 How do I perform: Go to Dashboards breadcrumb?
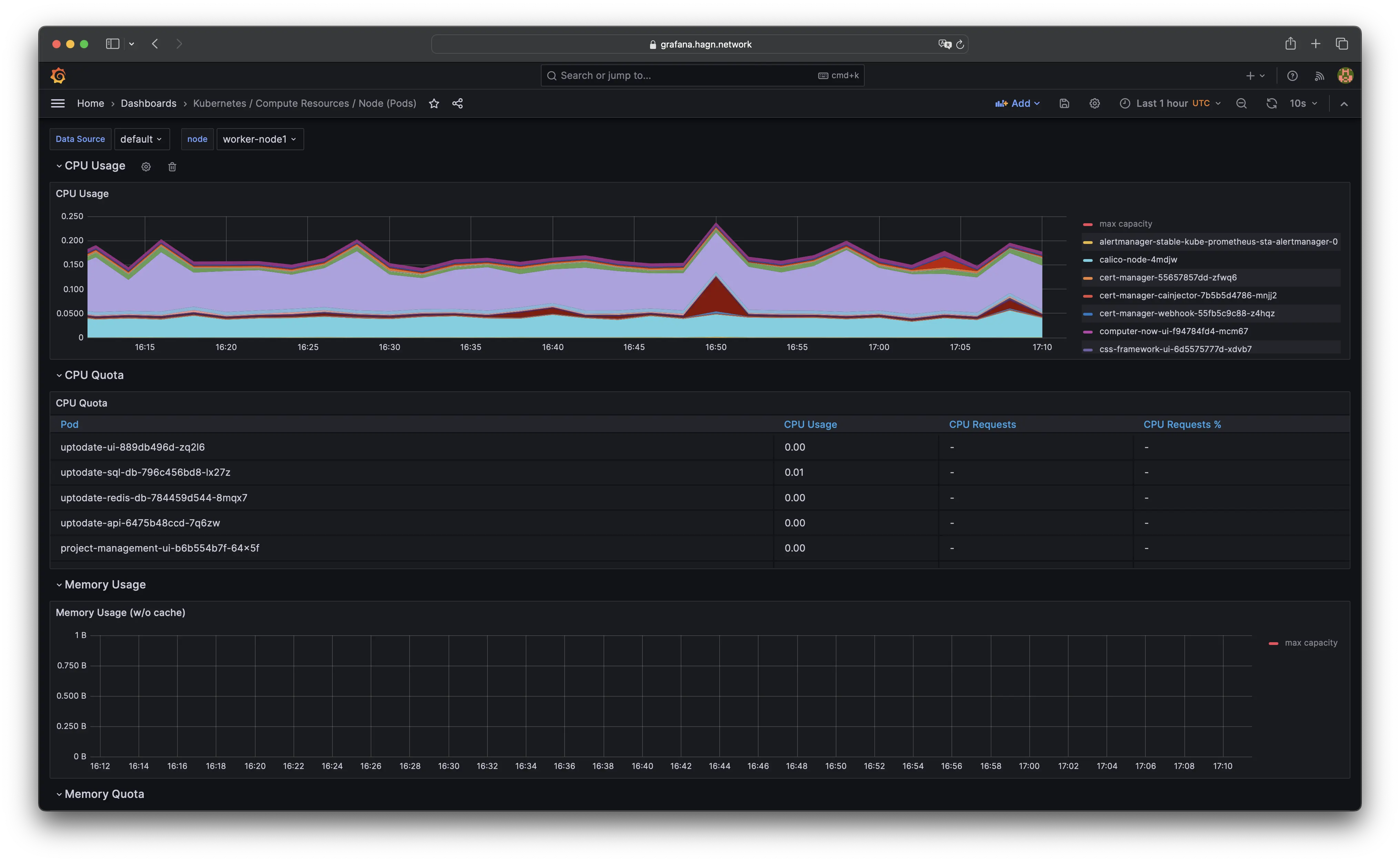coord(148,103)
